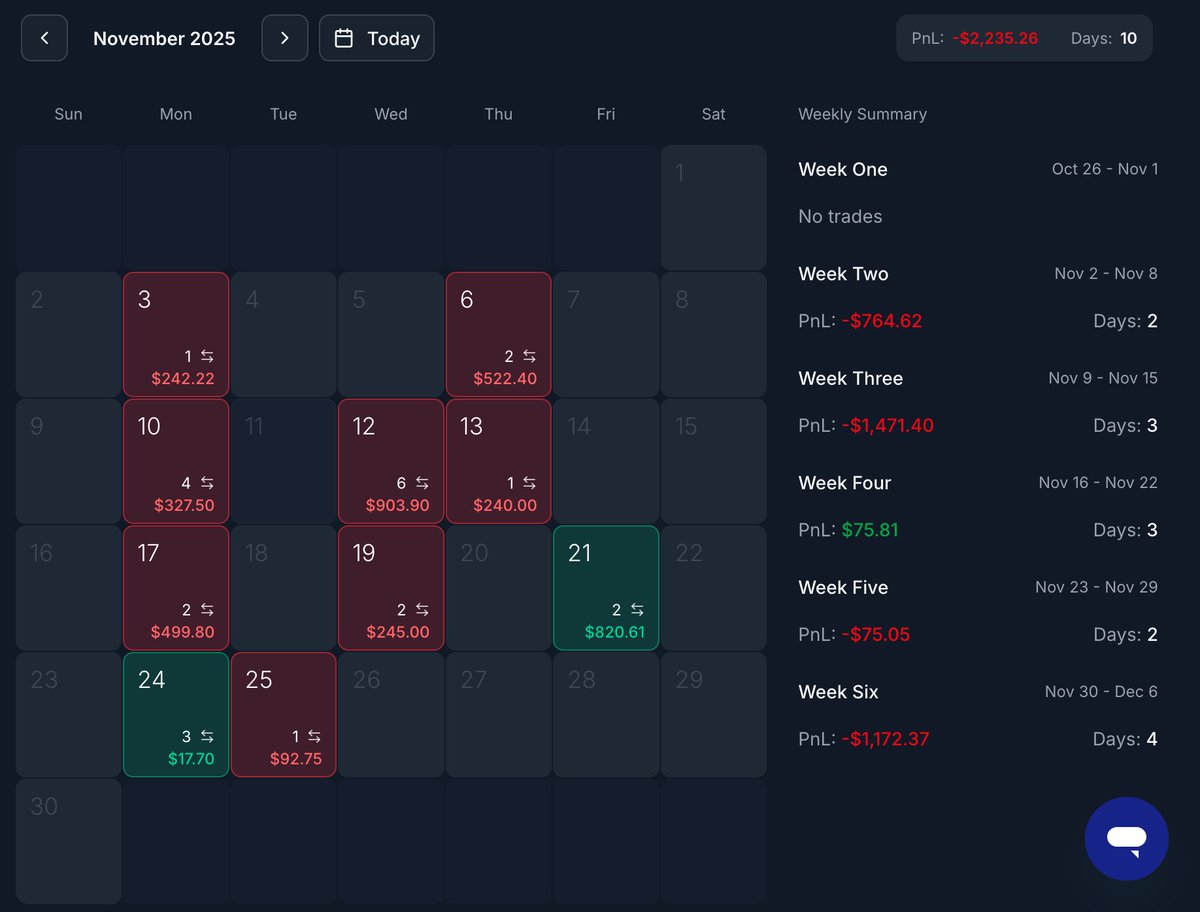Select the Week Five heading
The image size is (1200, 912).
click(843, 587)
